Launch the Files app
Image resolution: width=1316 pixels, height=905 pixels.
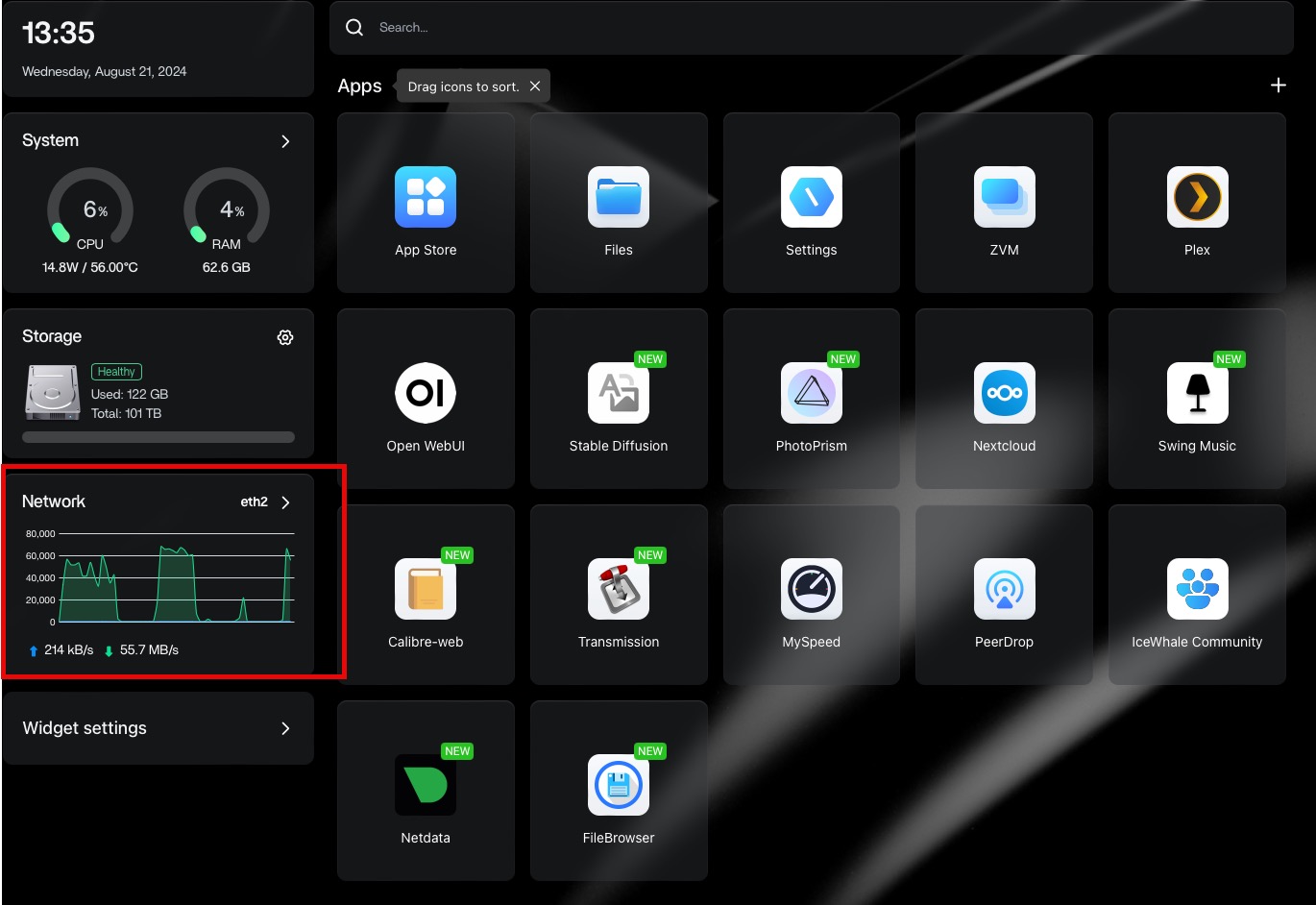click(619, 197)
